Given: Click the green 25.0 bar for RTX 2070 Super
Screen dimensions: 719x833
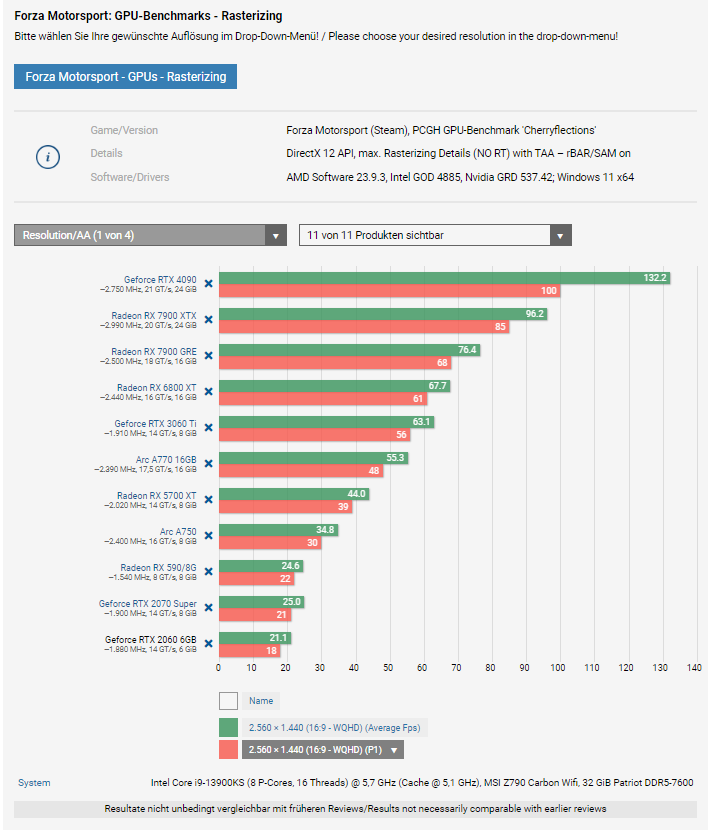Looking at the screenshot, I should pos(261,602).
